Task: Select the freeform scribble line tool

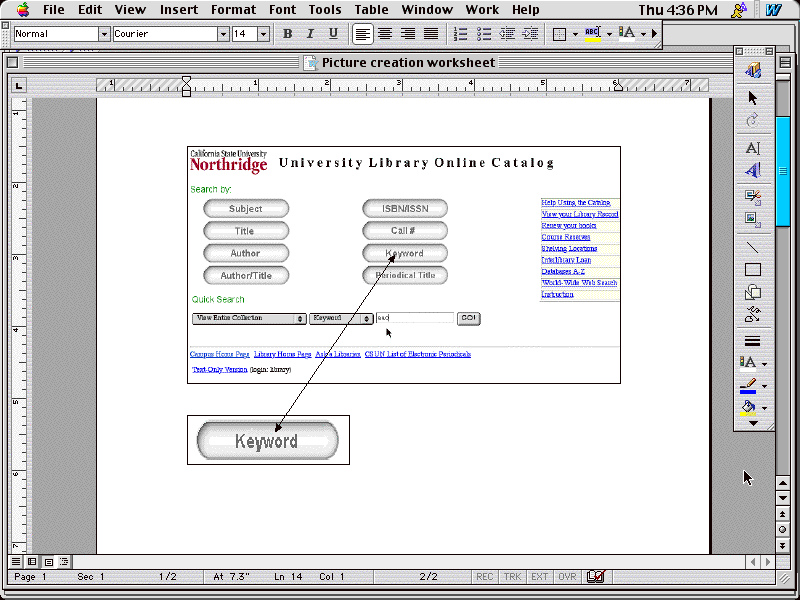Action: [753, 314]
